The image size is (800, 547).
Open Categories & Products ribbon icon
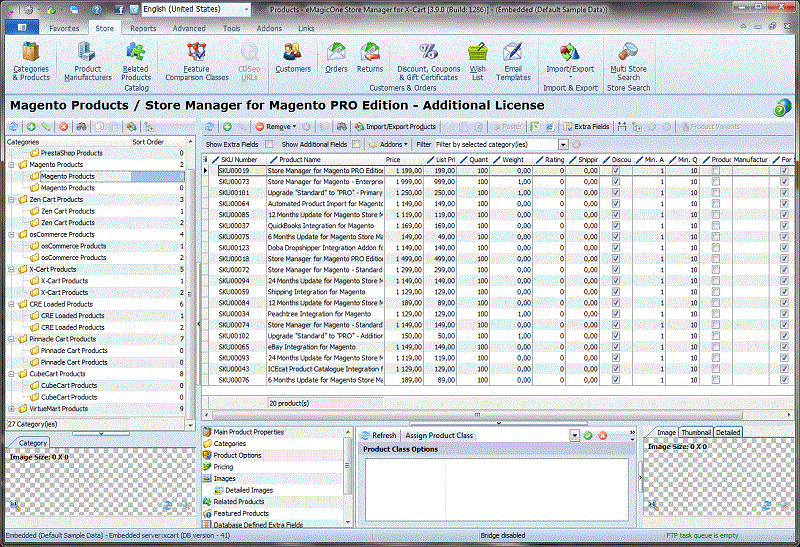31,62
